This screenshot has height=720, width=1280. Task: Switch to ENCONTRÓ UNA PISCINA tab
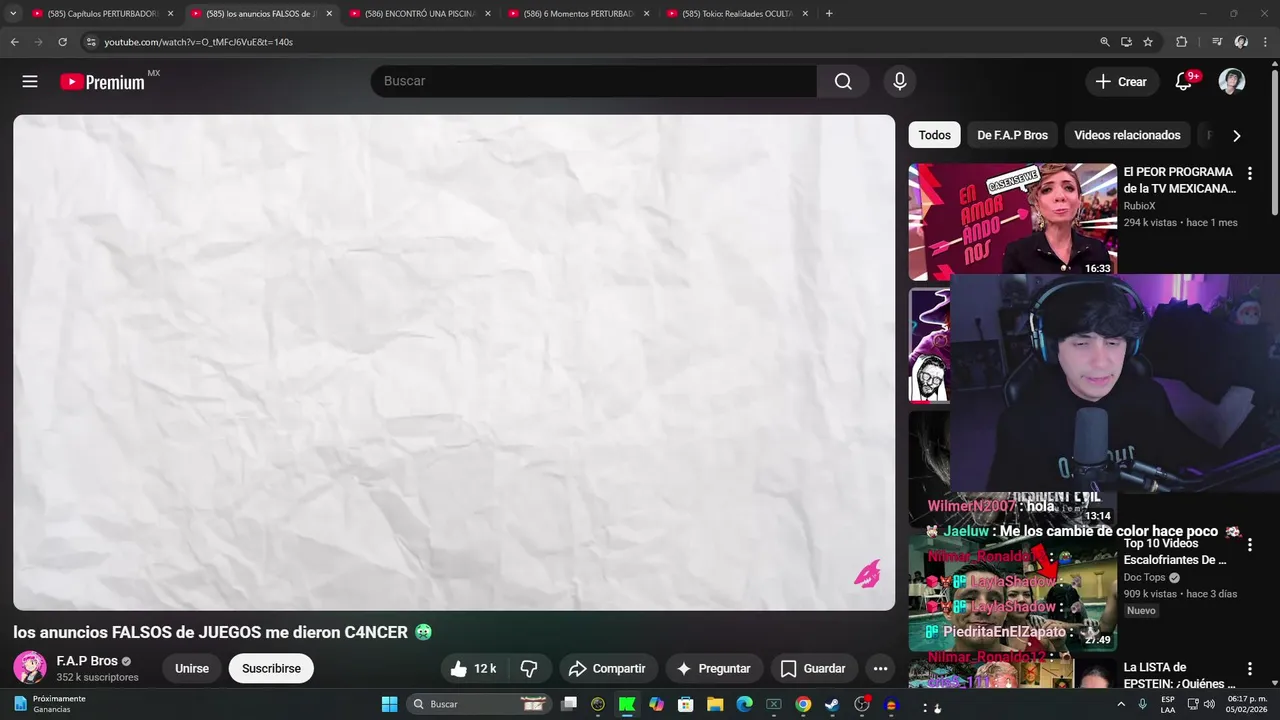420,14
